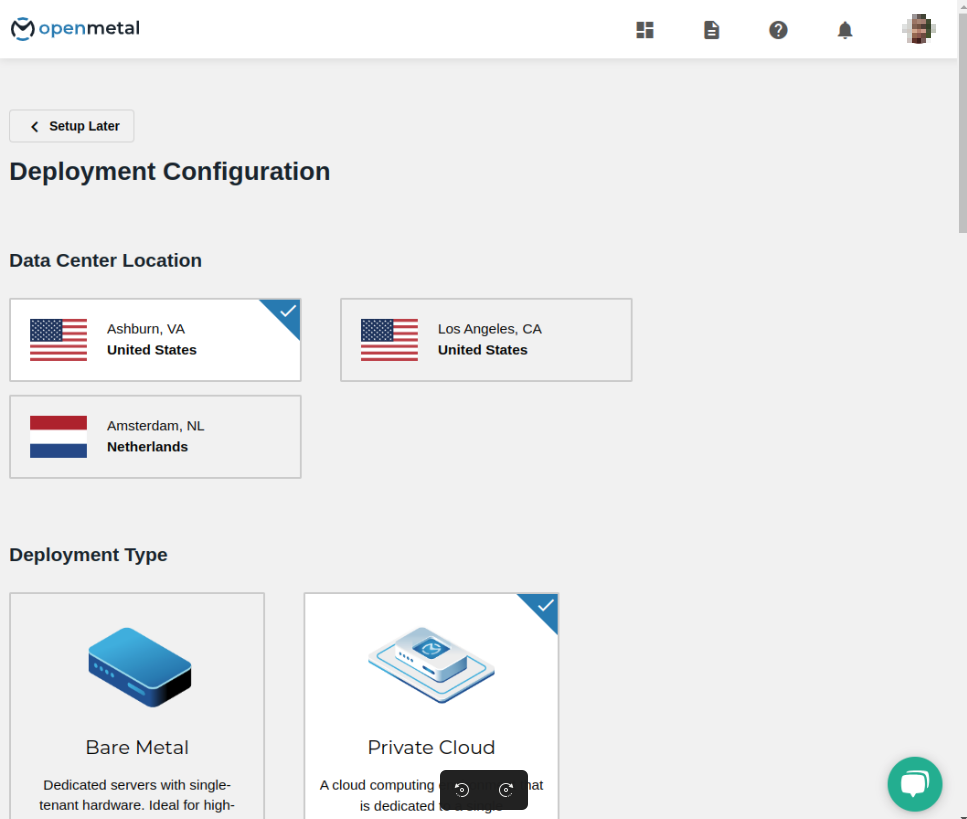The height and width of the screenshot is (819, 967).
Task: Click the back chevron in Setup Later
Action: point(35,127)
